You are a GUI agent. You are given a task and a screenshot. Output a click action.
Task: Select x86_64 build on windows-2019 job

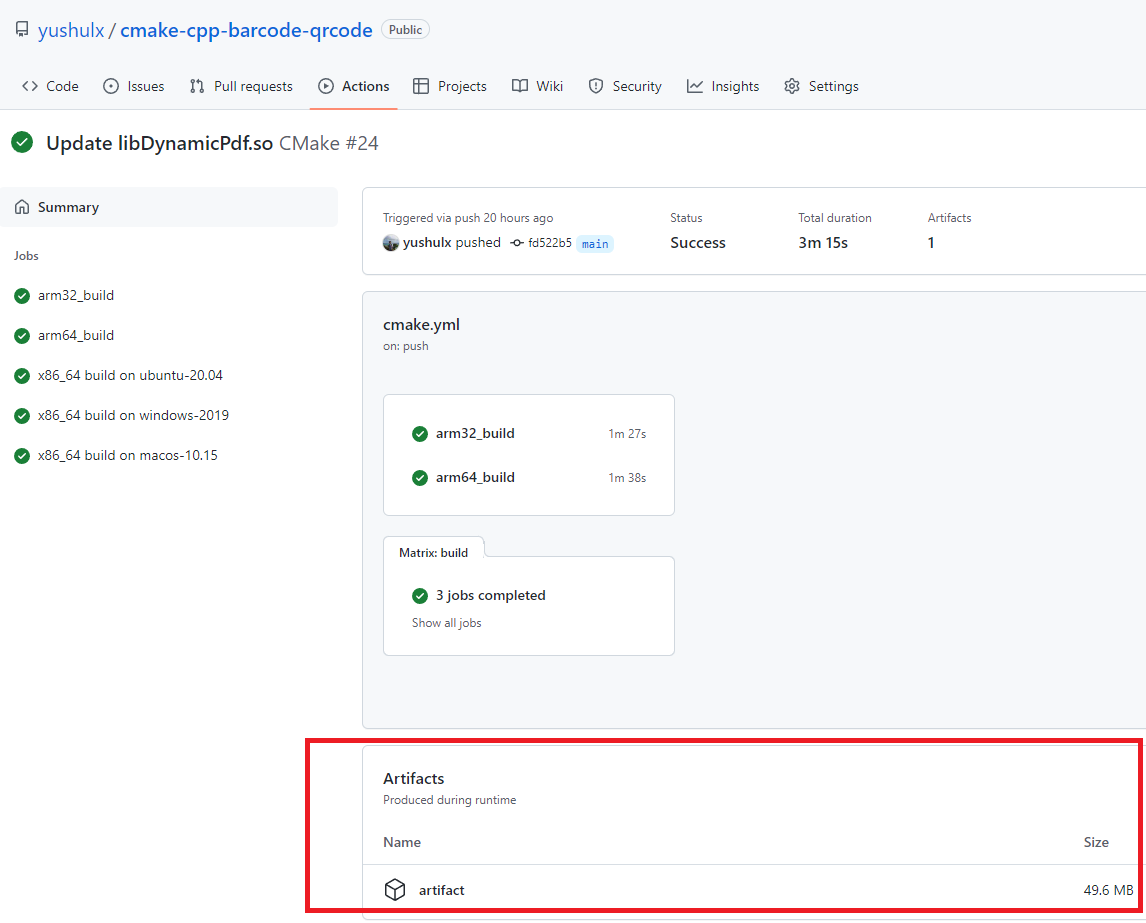pyautogui.click(x=133, y=416)
